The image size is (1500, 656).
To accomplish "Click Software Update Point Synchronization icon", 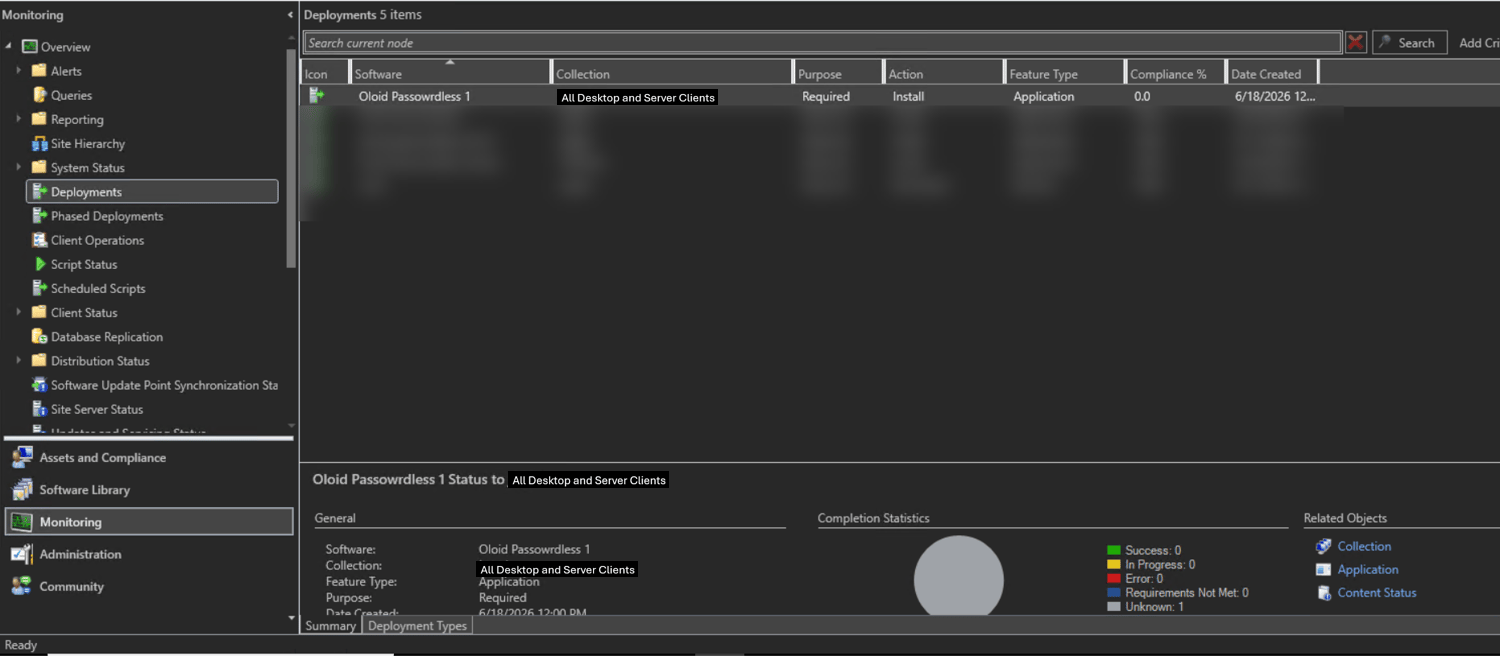I will [x=39, y=385].
